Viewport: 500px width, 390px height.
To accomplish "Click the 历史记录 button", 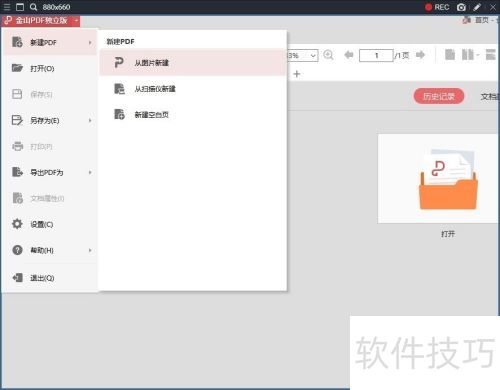I will (439, 96).
